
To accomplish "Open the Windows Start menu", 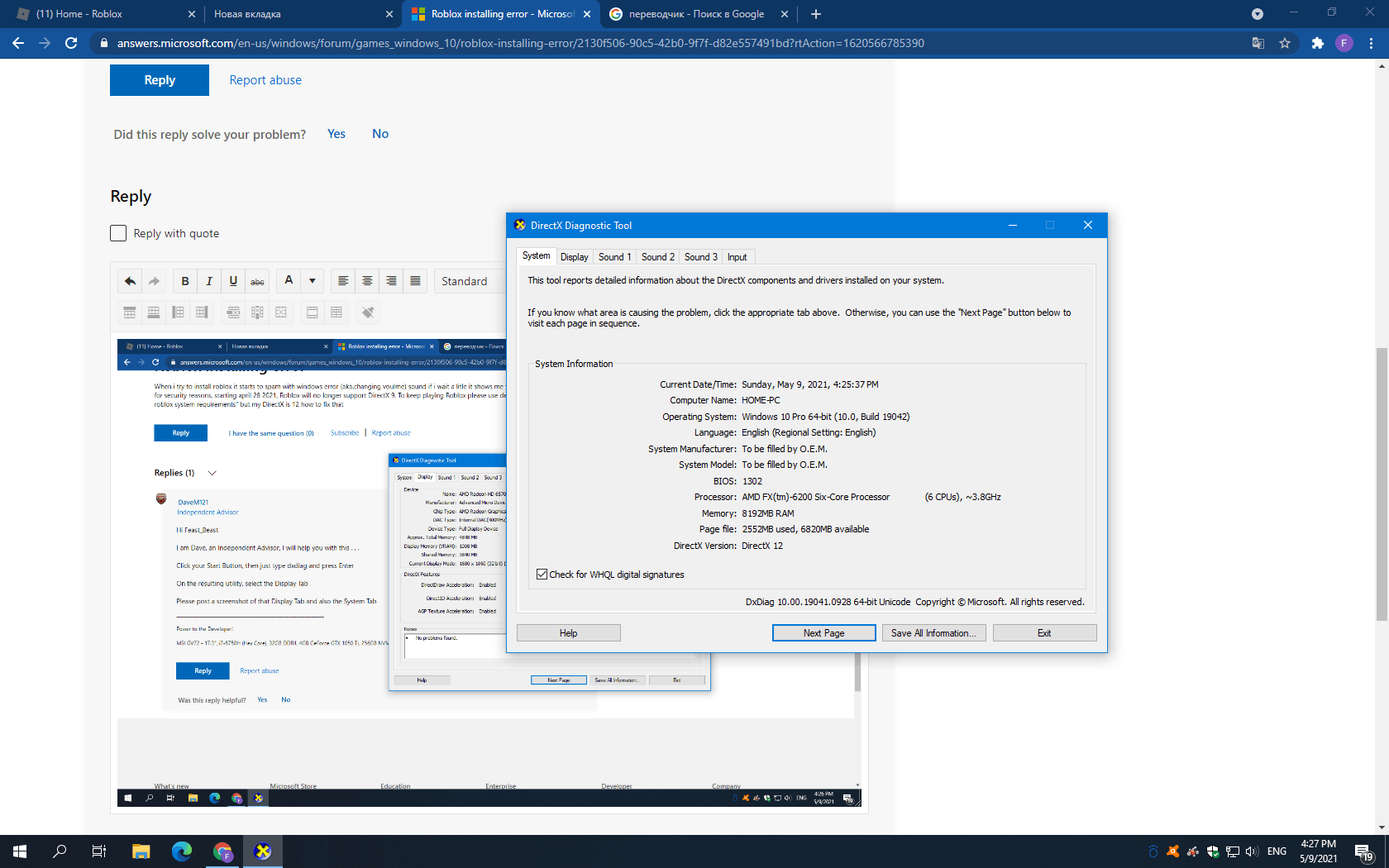I will [x=20, y=851].
